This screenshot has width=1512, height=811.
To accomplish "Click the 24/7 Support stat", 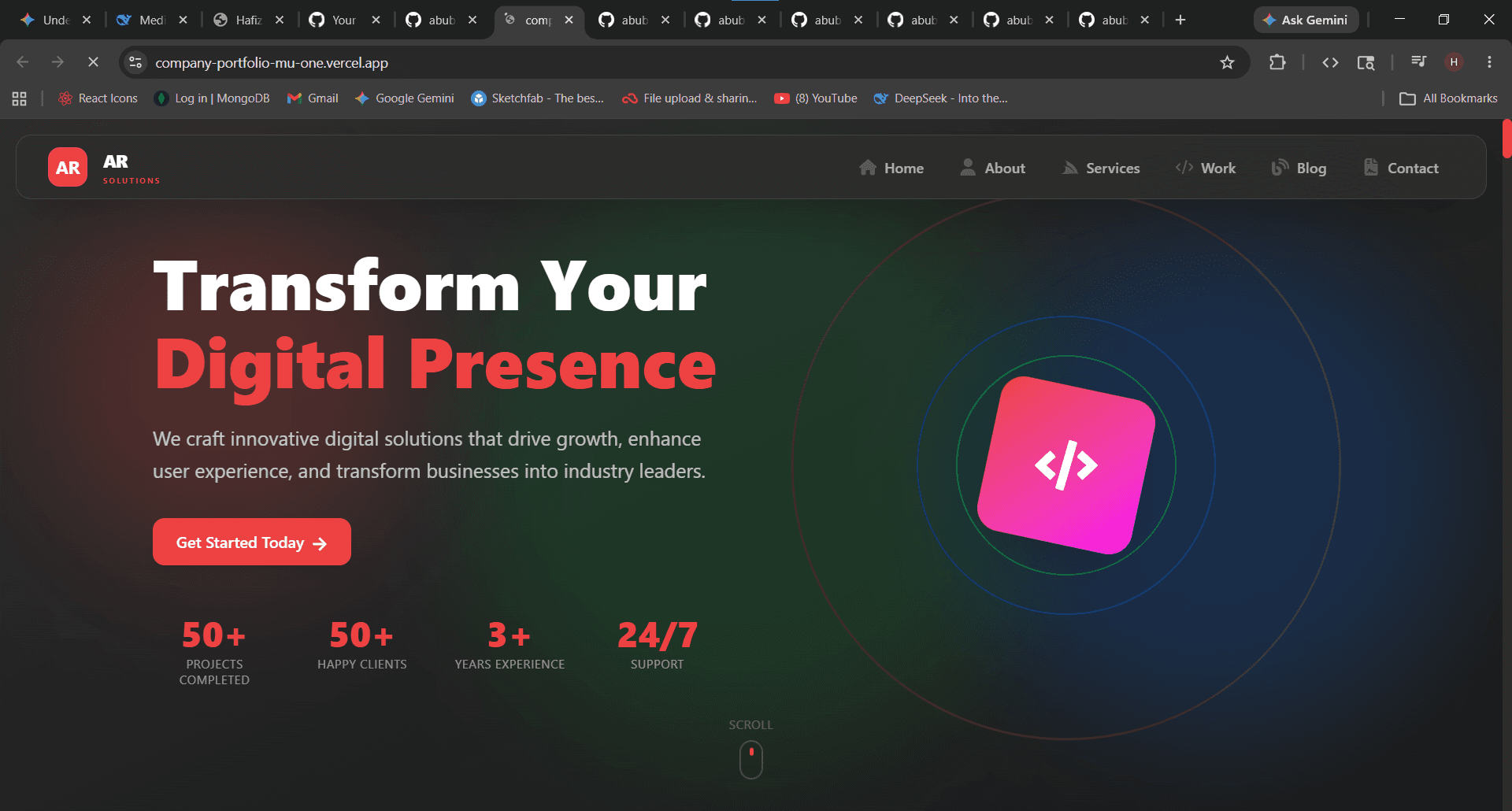I will tap(658, 645).
